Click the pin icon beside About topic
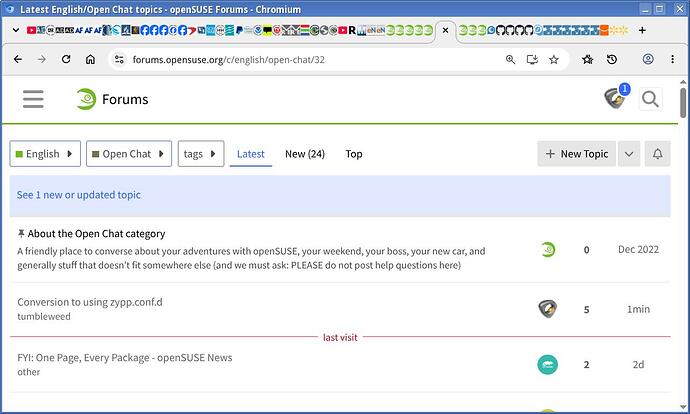This screenshot has height=414, width=690. pos(21,234)
